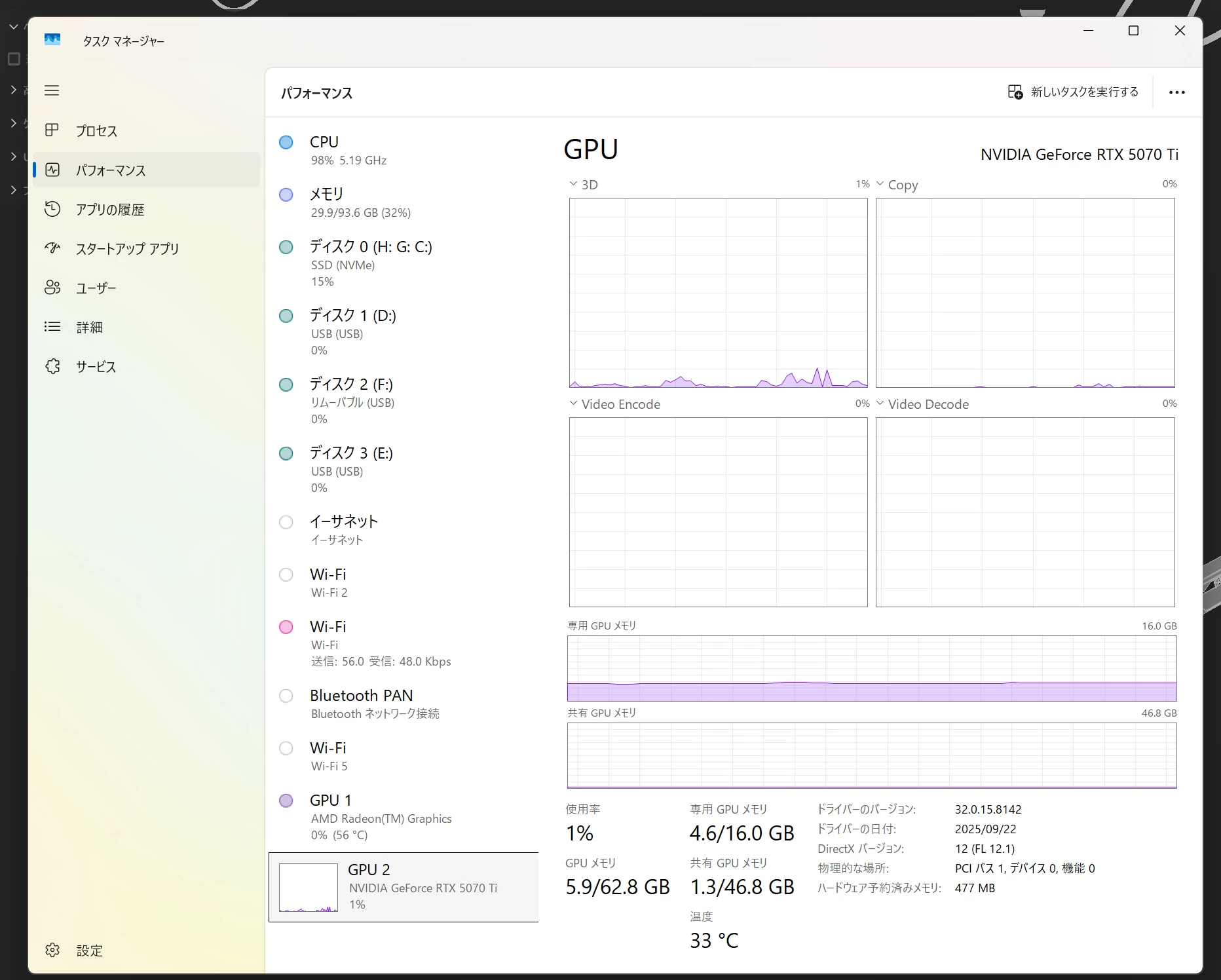Click the Disk 2 (F:) circle indicator
Screen dimensions: 1221x980
(x=286, y=385)
